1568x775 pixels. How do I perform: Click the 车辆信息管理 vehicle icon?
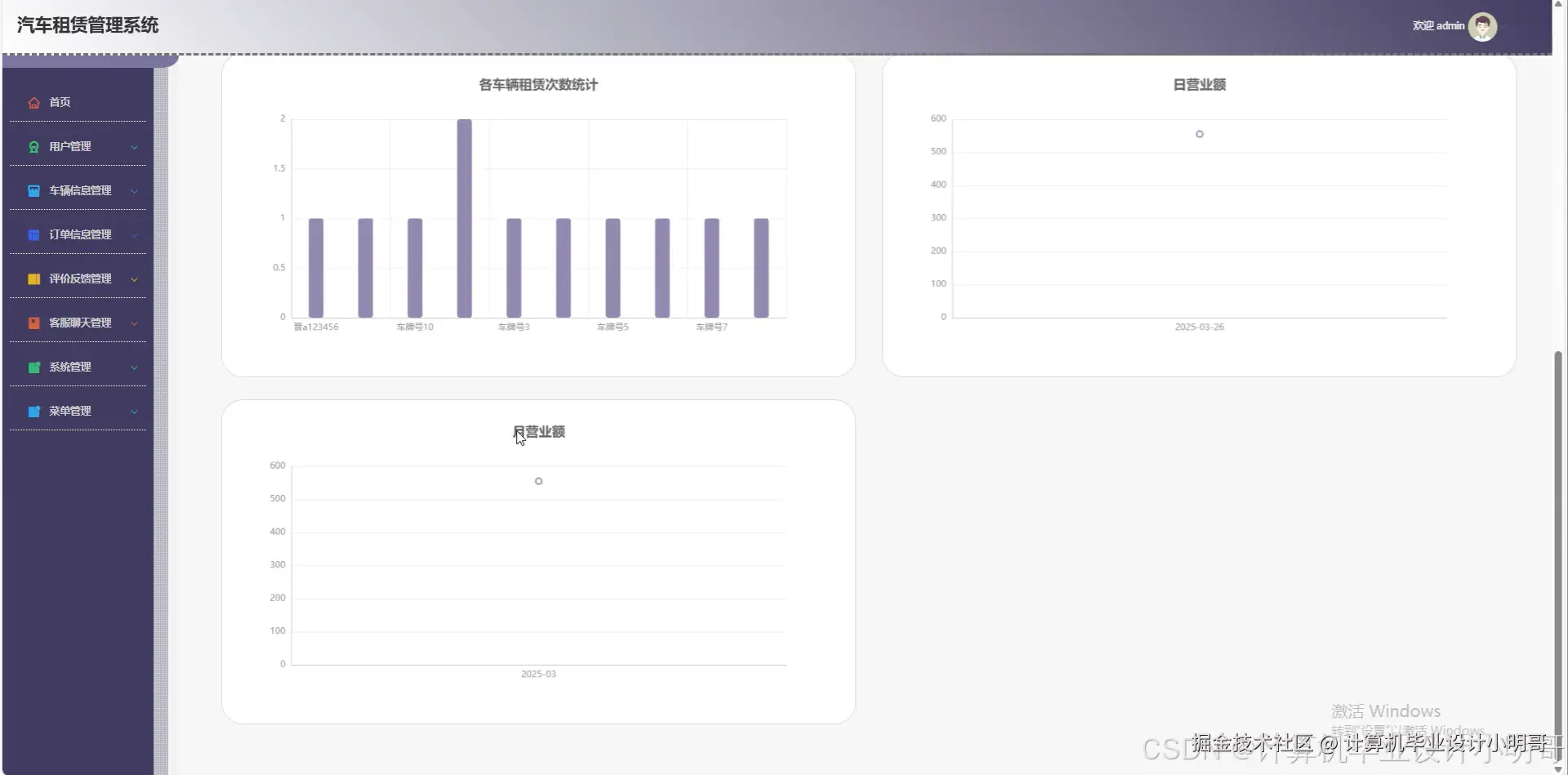33,190
